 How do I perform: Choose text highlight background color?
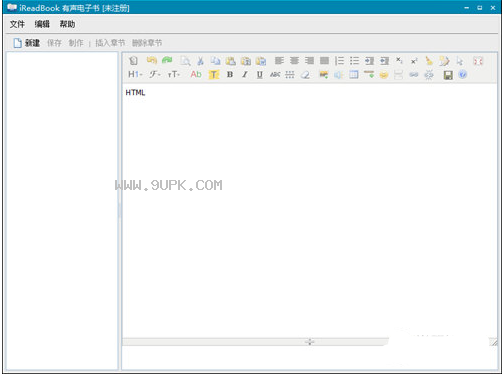(x=214, y=75)
